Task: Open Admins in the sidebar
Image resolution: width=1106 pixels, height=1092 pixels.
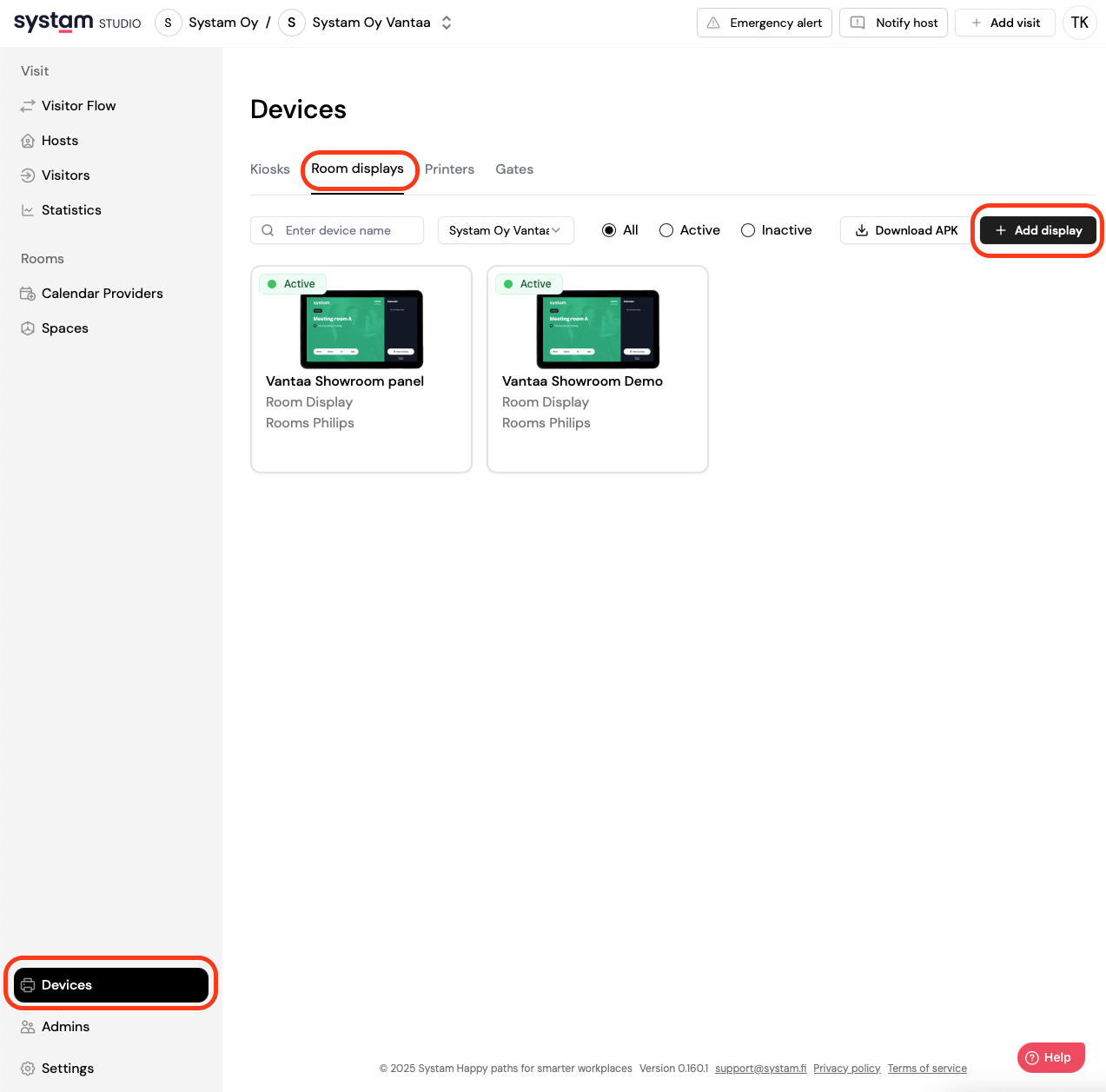Action: [x=111, y=1027]
